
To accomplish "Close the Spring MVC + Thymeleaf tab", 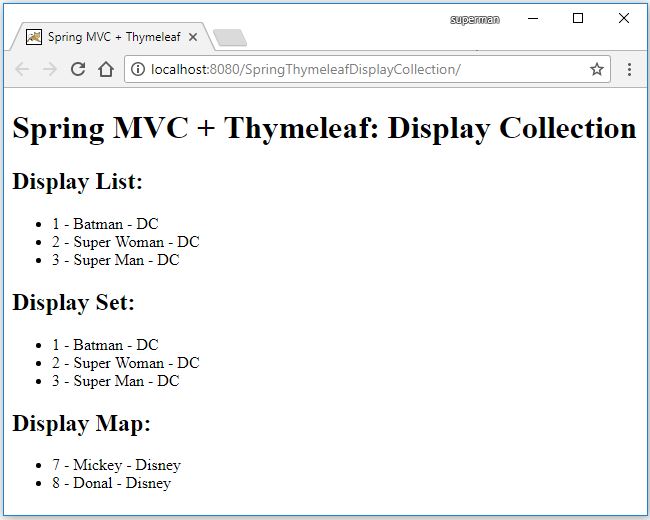I will pyautogui.click(x=193, y=37).
